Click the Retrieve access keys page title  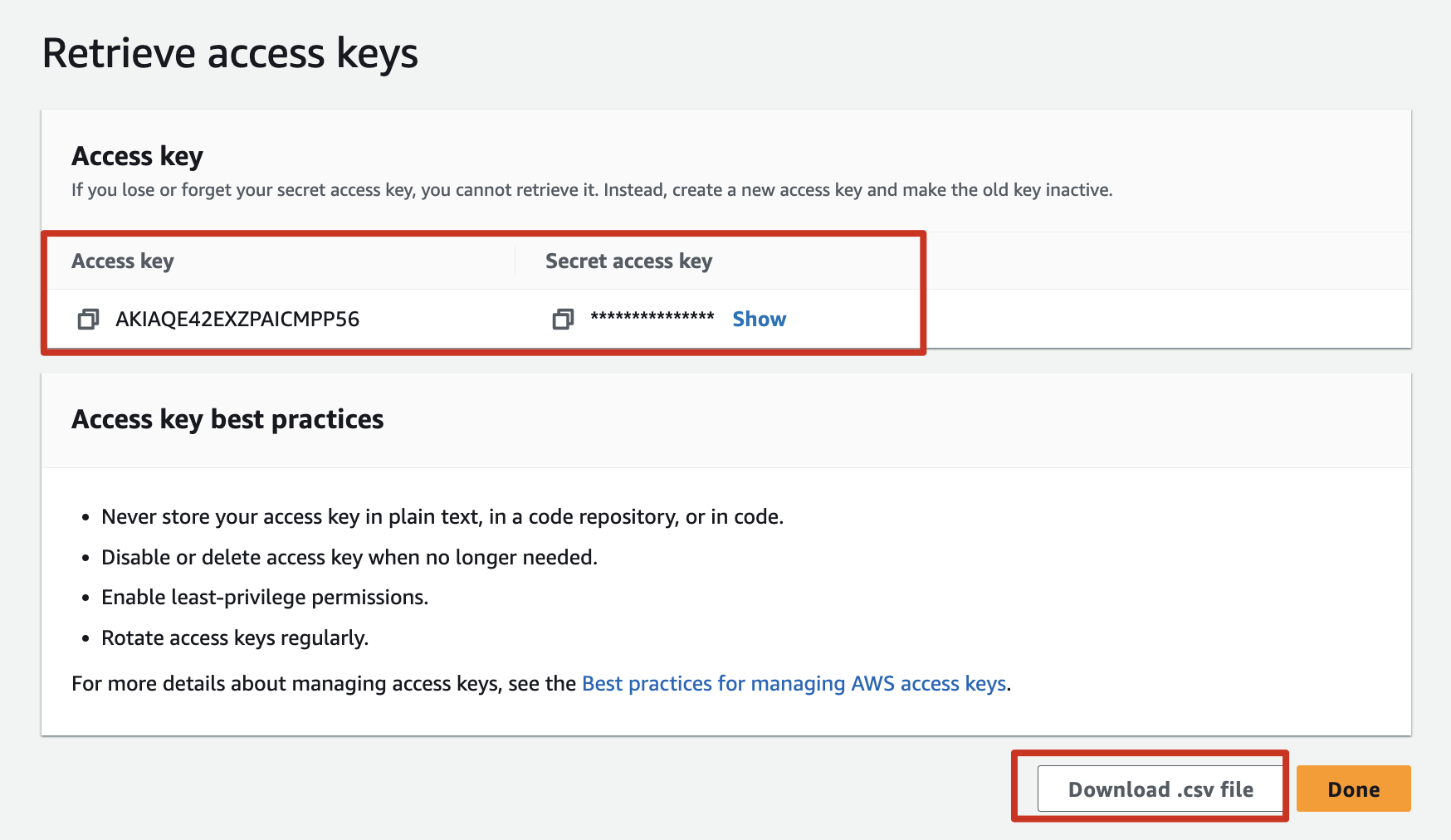pos(230,54)
